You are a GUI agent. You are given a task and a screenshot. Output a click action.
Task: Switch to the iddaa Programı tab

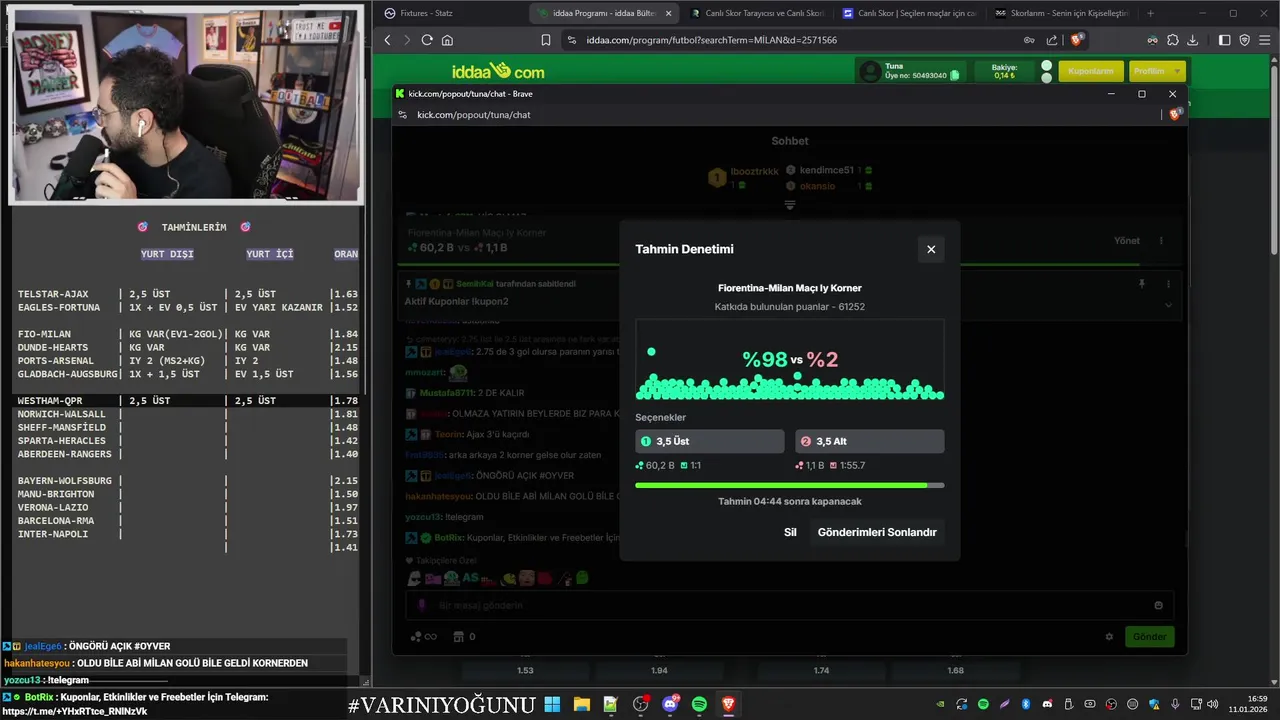click(605, 13)
